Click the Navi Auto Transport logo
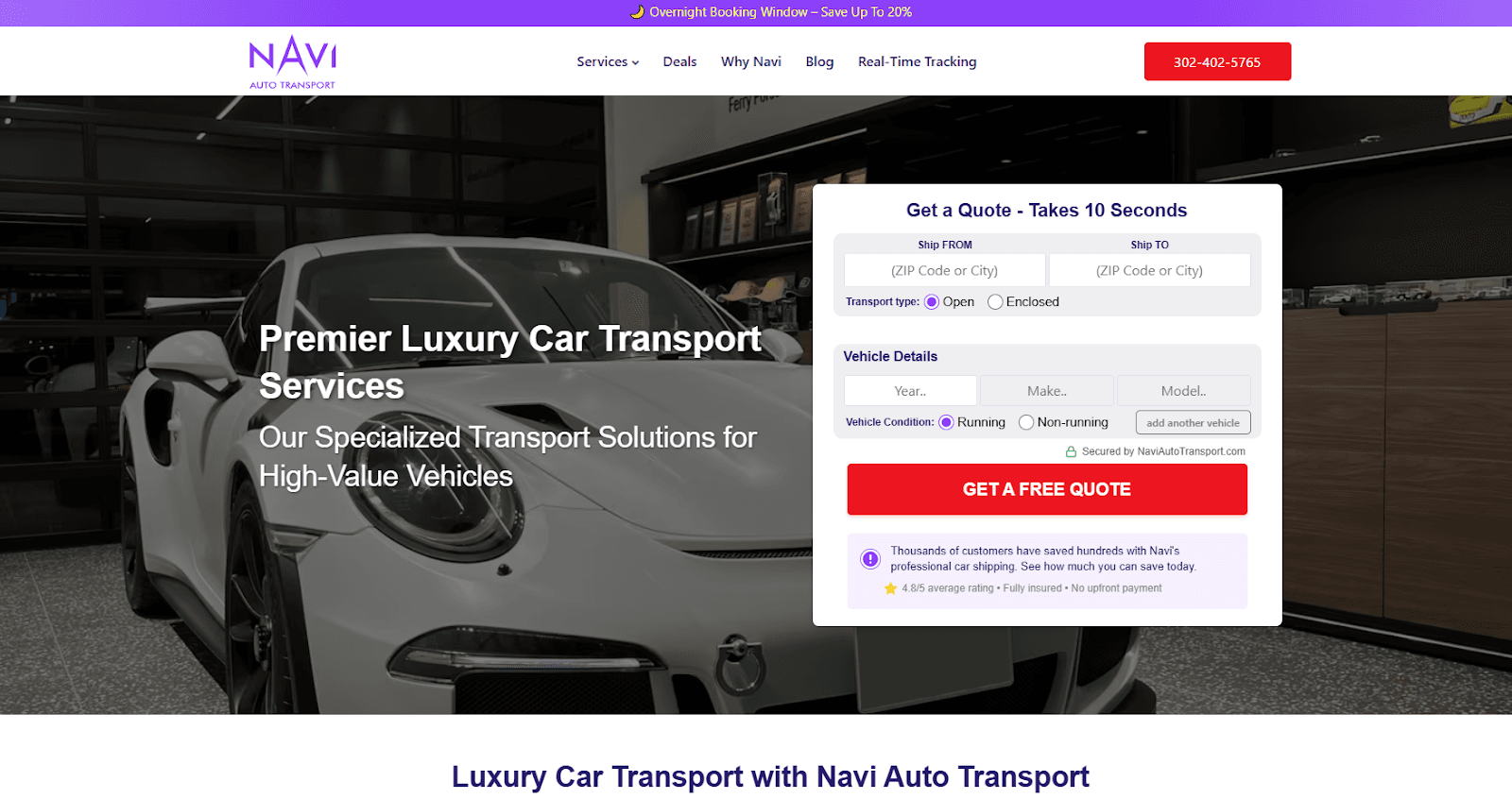 coord(292,62)
